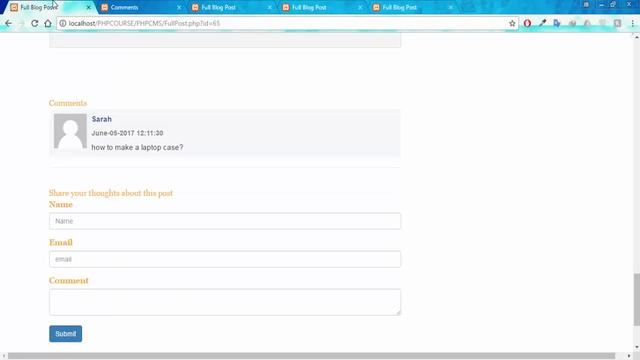Close the first Full Blog Post tab
Image resolution: width=640 pixels, height=360 pixels.
click(89, 7)
